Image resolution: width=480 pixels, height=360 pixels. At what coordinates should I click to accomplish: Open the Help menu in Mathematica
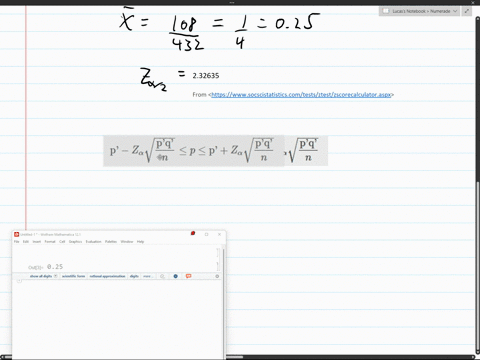coord(140,242)
